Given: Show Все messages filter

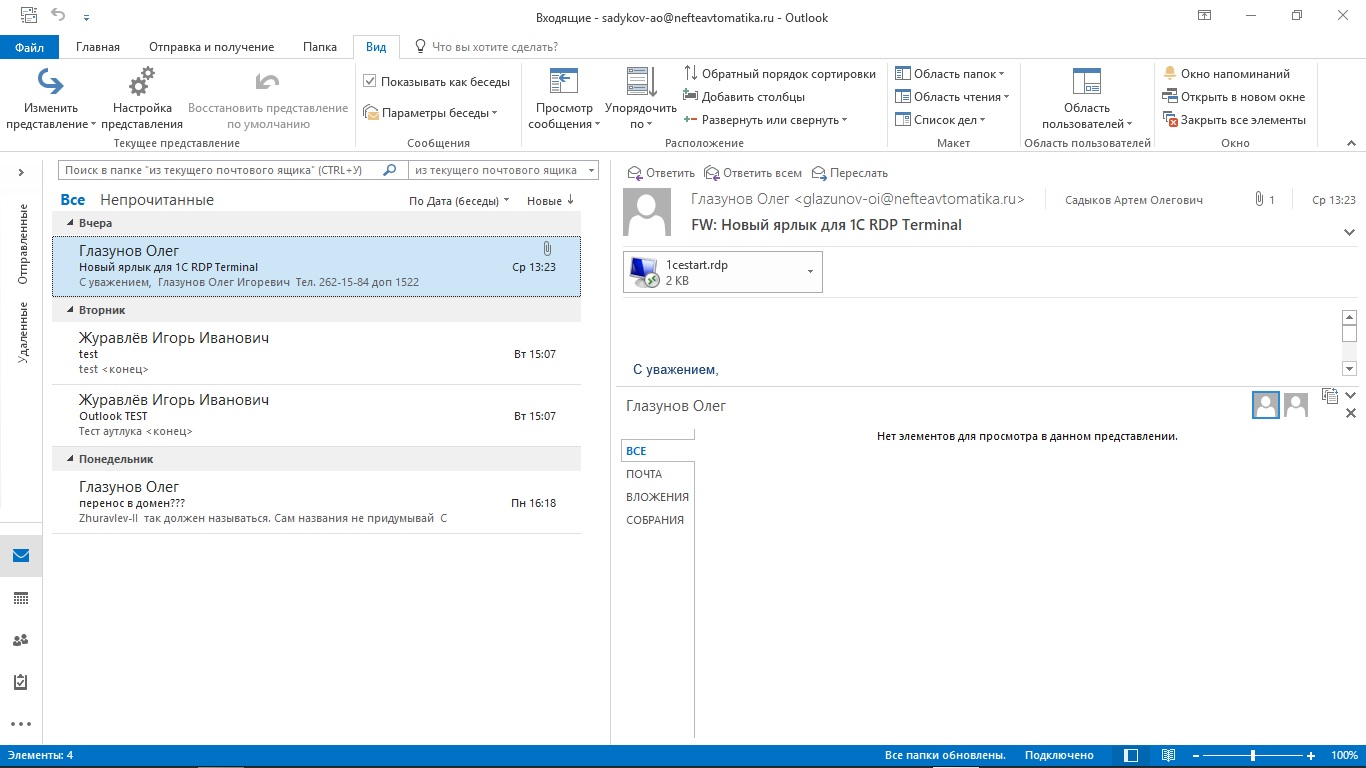Looking at the screenshot, I should click(73, 200).
